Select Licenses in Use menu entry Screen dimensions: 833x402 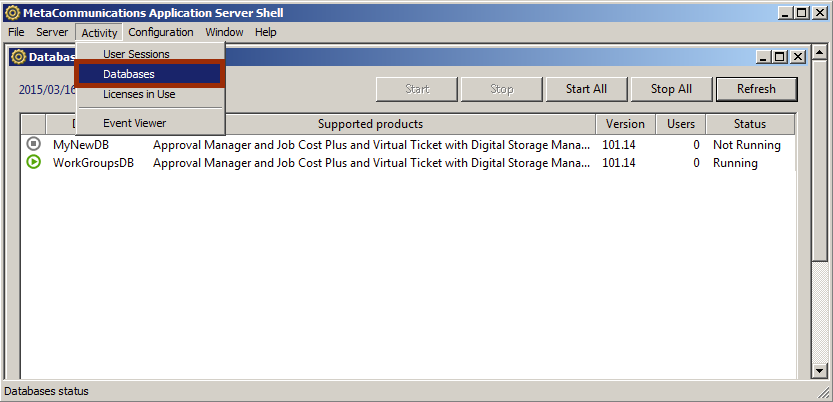pos(139,95)
